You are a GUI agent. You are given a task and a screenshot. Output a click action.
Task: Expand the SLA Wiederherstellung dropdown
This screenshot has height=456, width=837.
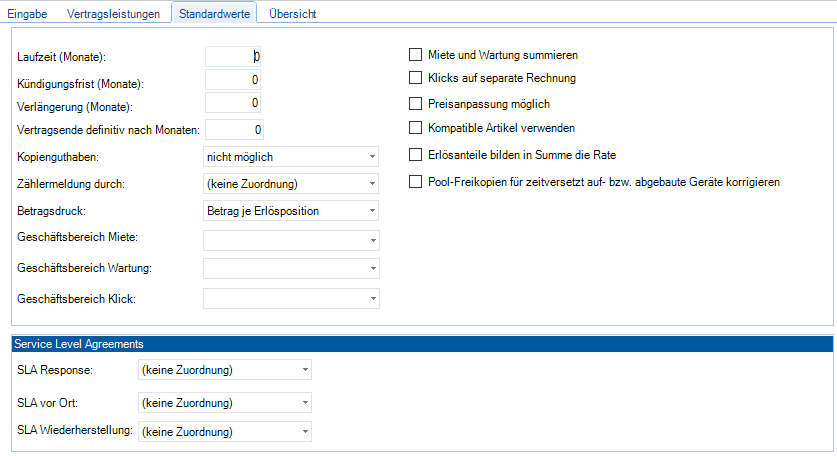[x=224, y=432]
